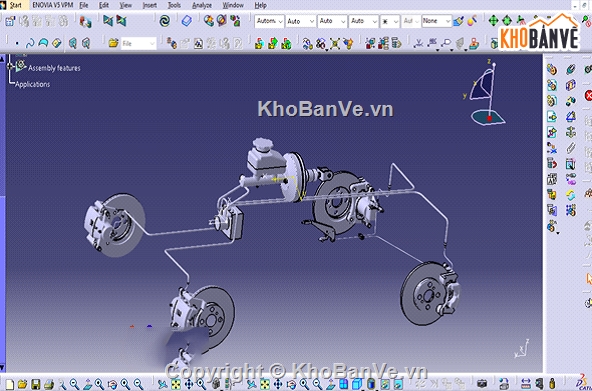
Task: Expand the Assembly features tree node
Action: coord(9,66)
